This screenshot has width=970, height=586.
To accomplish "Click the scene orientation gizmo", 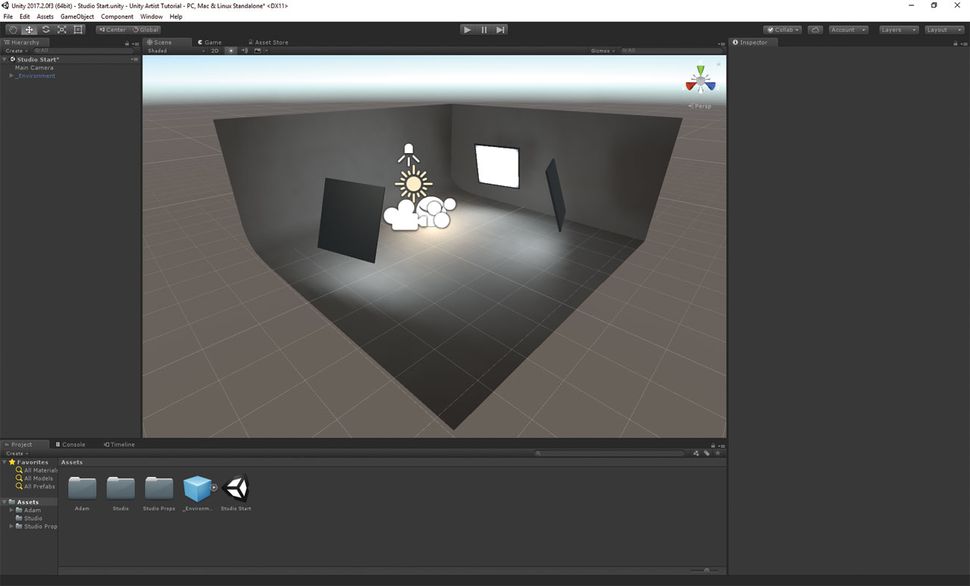I will tap(700, 80).
